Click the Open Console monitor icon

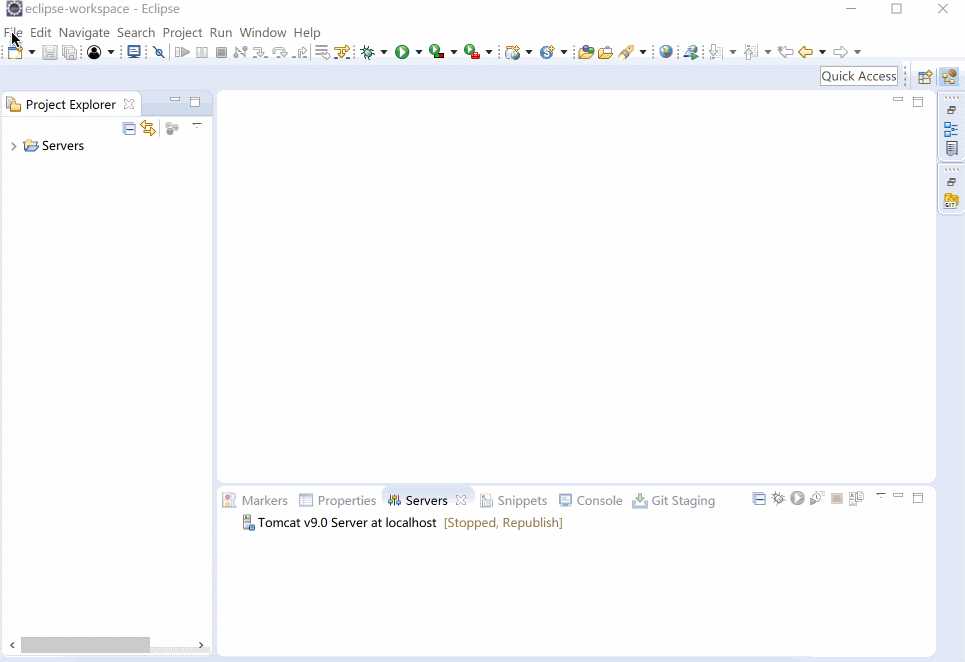[134, 52]
